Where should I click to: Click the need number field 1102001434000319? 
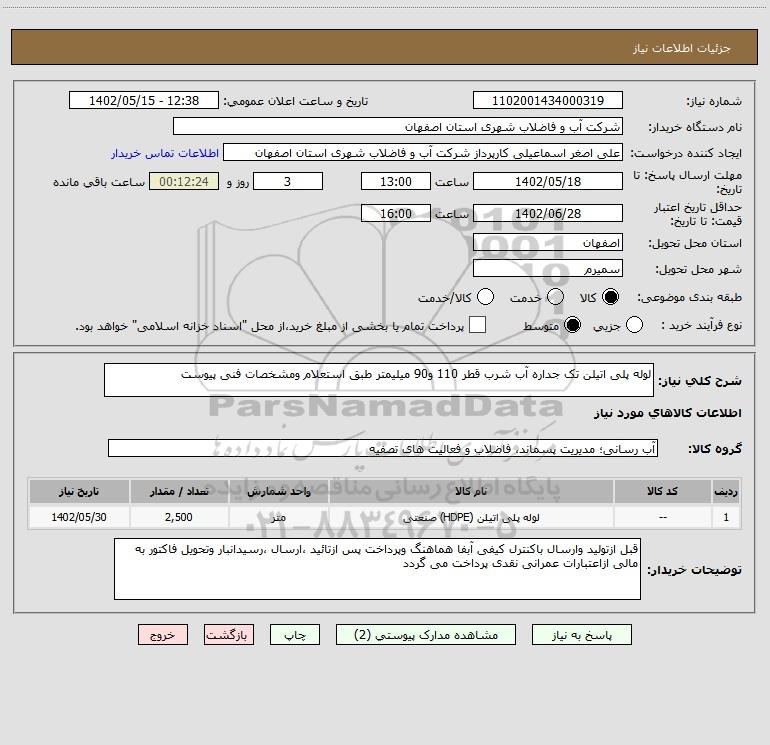click(x=548, y=100)
